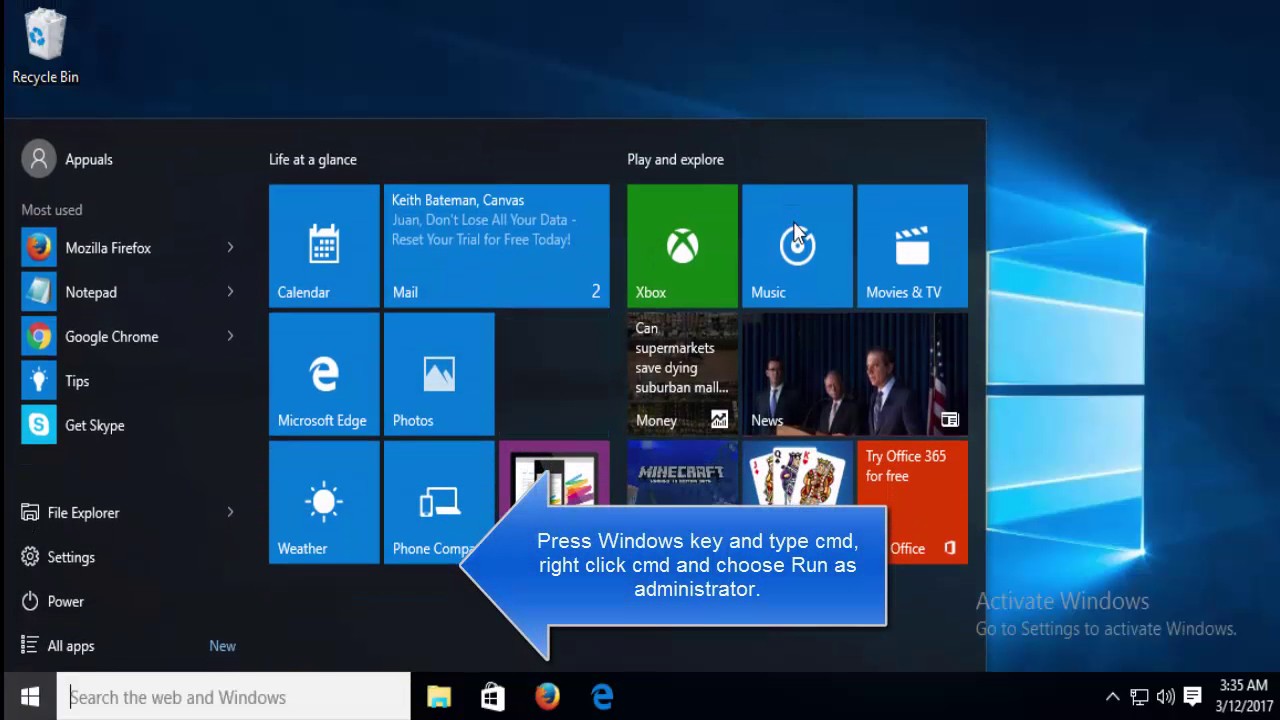Launch Edge from the taskbar
The height and width of the screenshot is (720, 1280).
coord(602,697)
